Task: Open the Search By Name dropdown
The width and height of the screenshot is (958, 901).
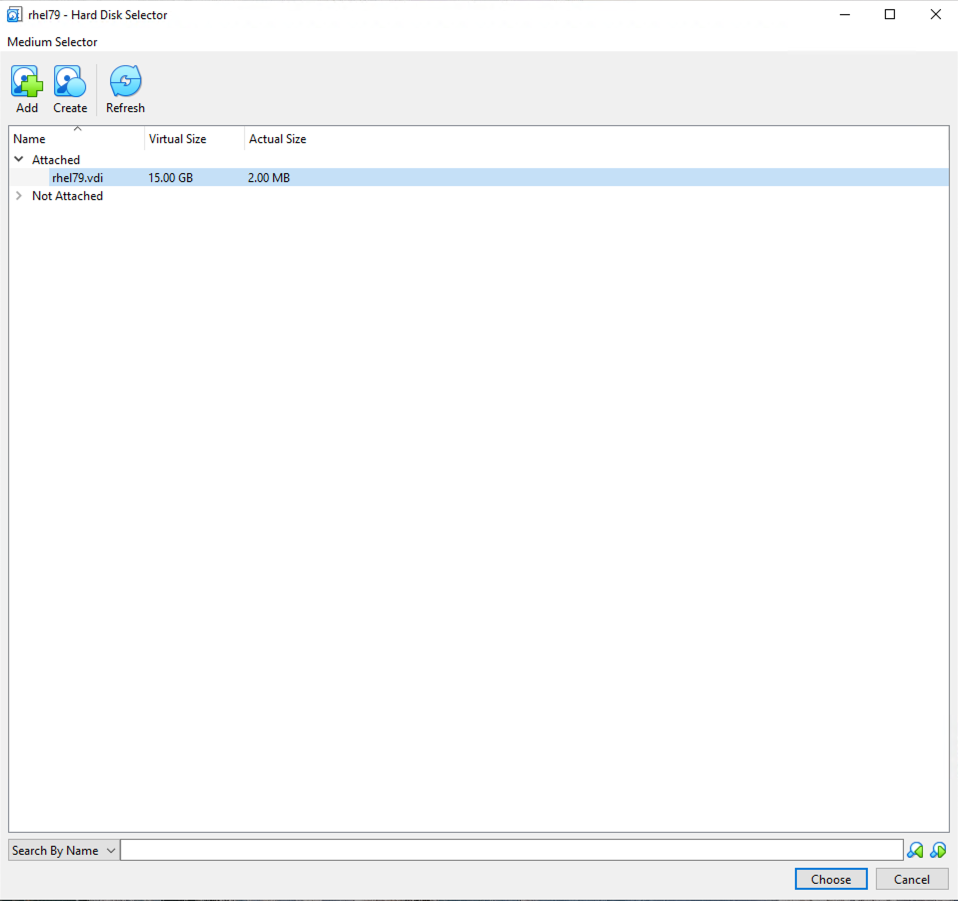Action: click(x=63, y=850)
